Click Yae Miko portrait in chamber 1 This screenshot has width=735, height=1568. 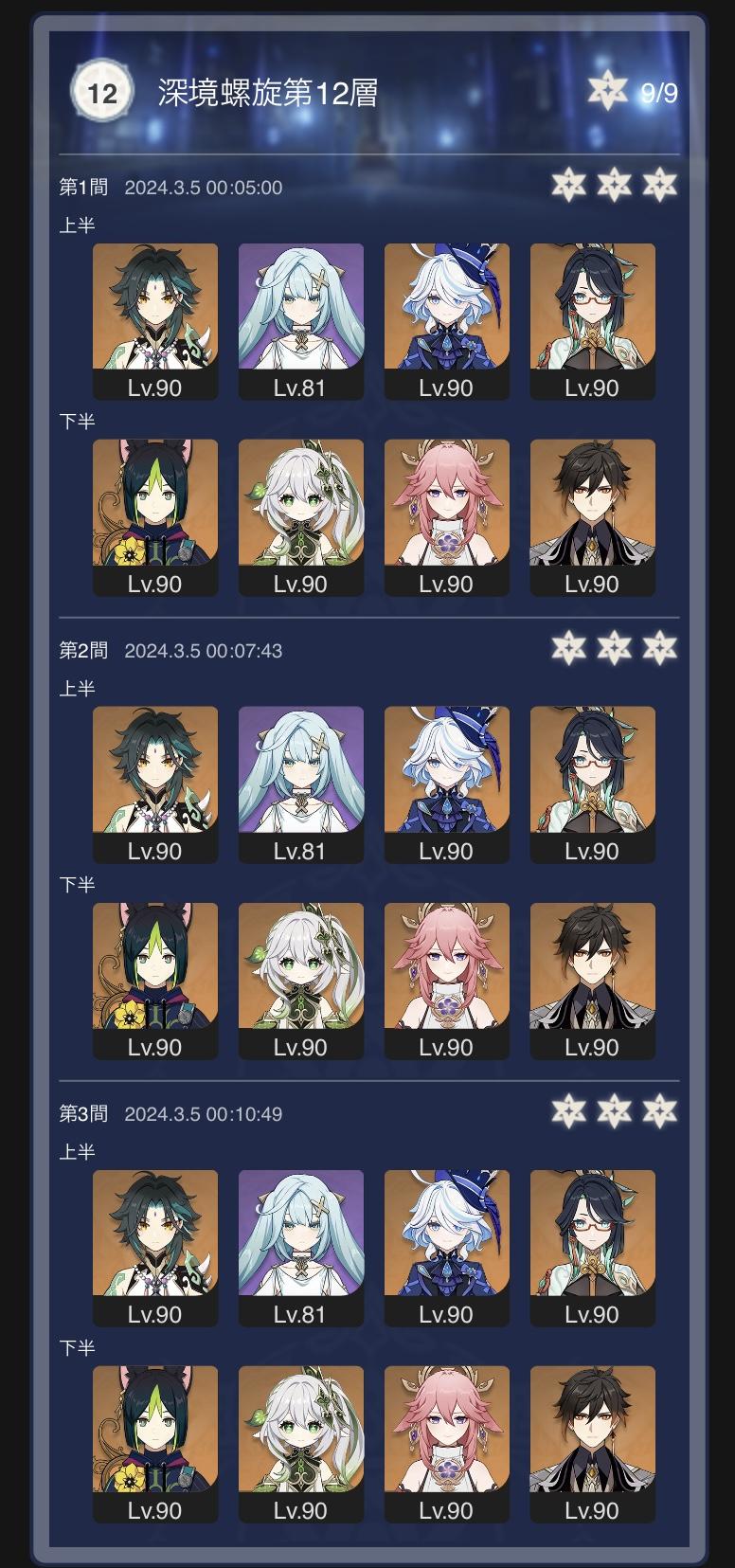pos(447,517)
